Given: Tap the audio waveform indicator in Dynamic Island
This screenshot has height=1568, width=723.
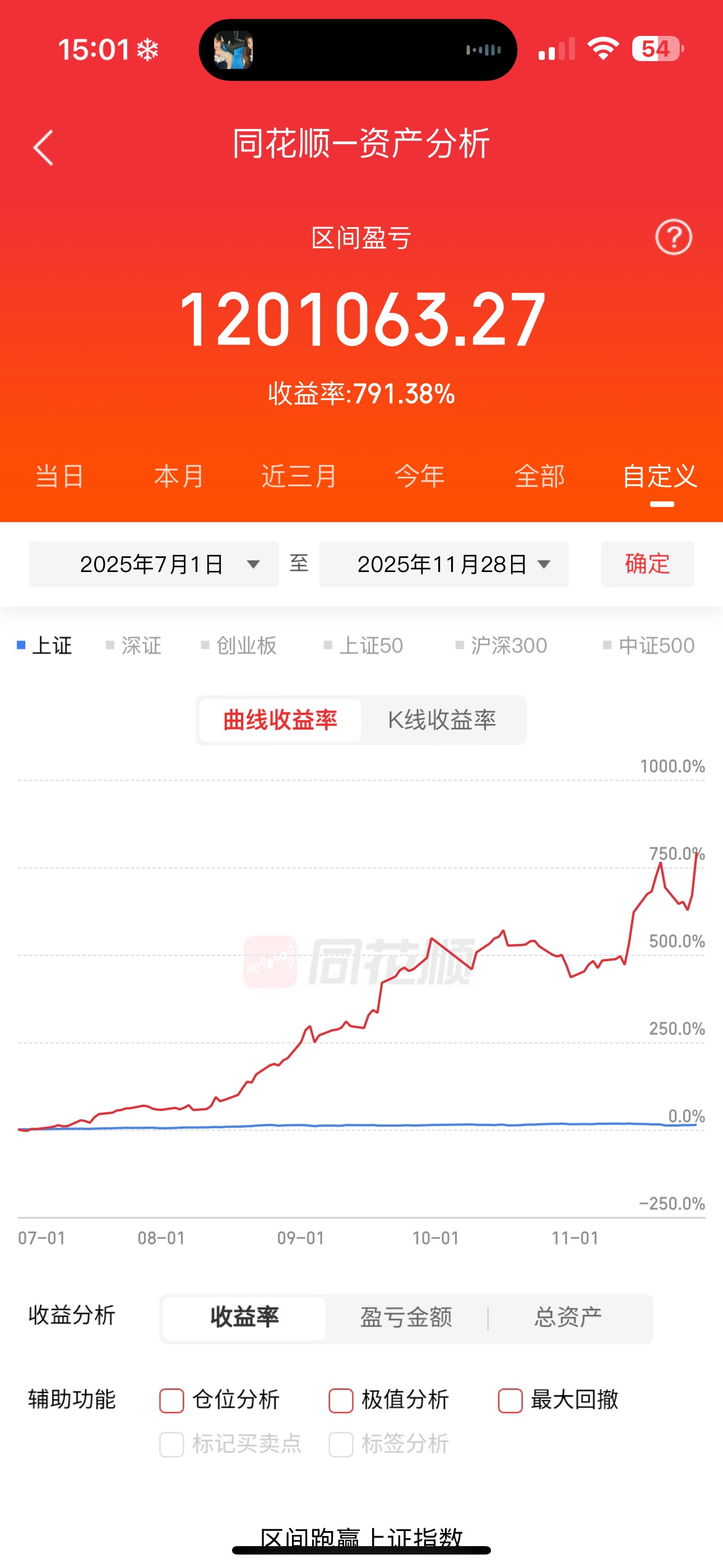Looking at the screenshot, I should (x=483, y=50).
